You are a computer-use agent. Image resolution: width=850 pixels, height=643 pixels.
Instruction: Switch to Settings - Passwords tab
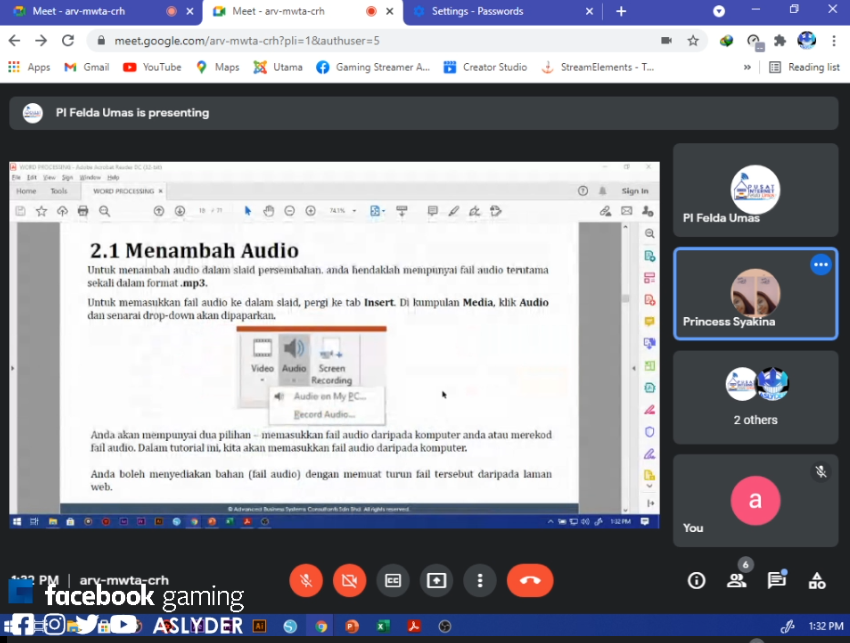[493, 11]
